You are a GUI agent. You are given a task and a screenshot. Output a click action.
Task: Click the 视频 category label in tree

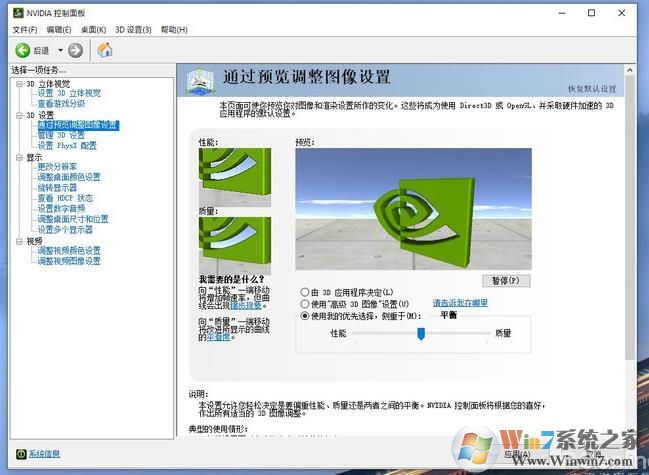34,241
